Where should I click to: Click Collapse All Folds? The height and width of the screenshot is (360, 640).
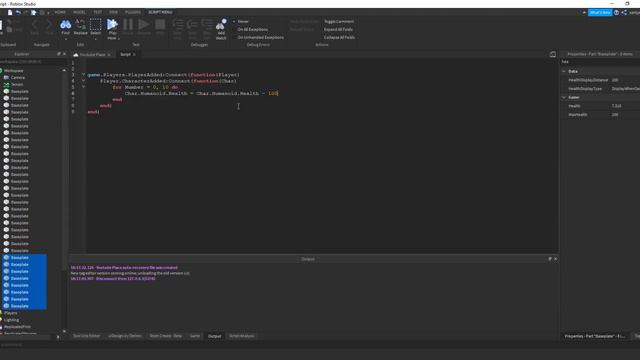tap(339, 37)
